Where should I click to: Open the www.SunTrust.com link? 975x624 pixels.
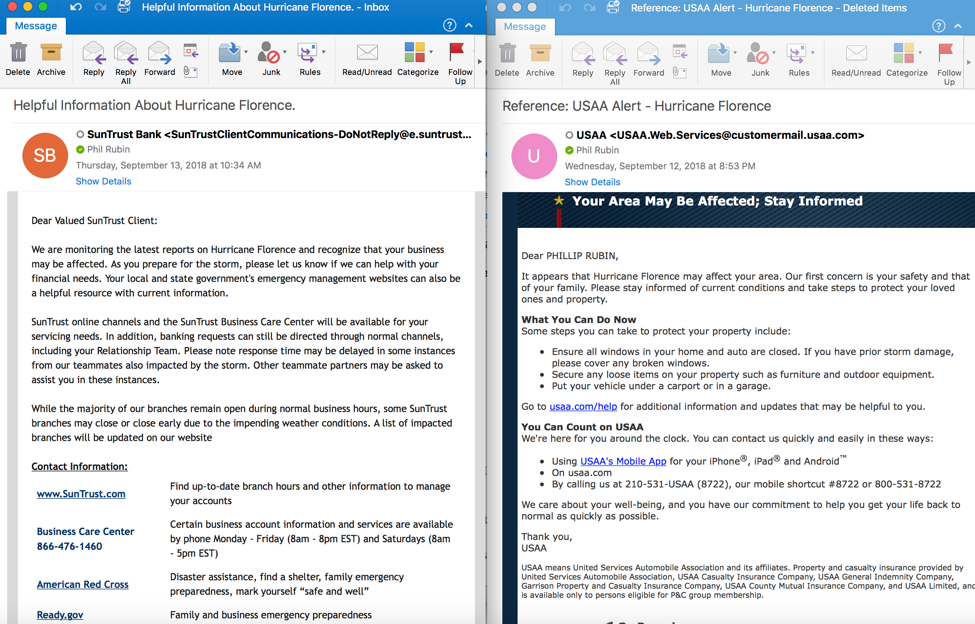point(81,493)
